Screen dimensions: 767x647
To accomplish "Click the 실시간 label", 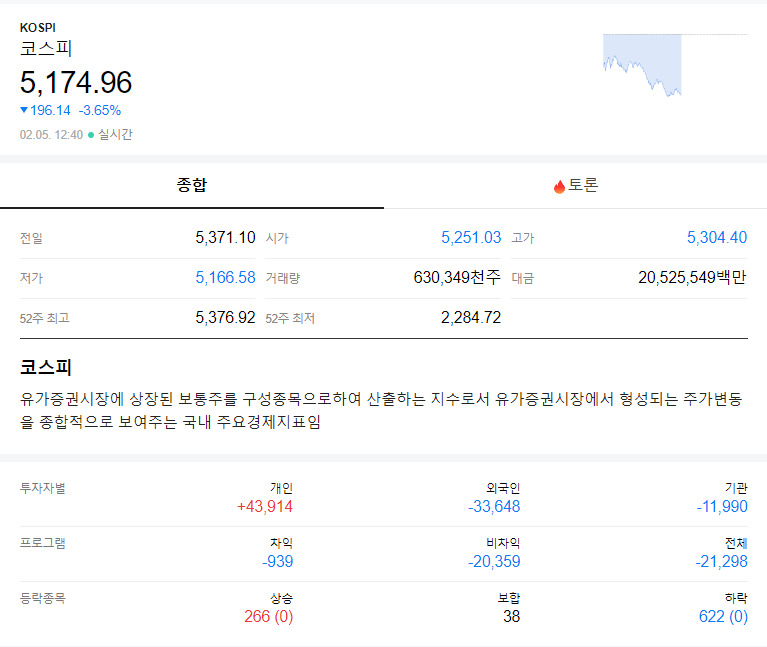I will 115,134.
